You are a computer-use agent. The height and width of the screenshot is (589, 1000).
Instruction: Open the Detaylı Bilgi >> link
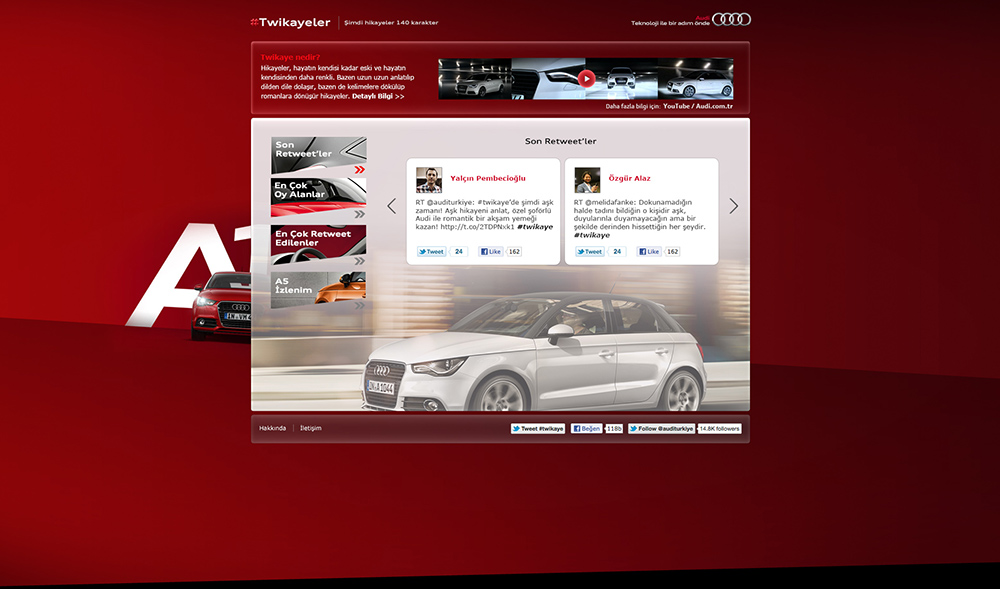(378, 96)
